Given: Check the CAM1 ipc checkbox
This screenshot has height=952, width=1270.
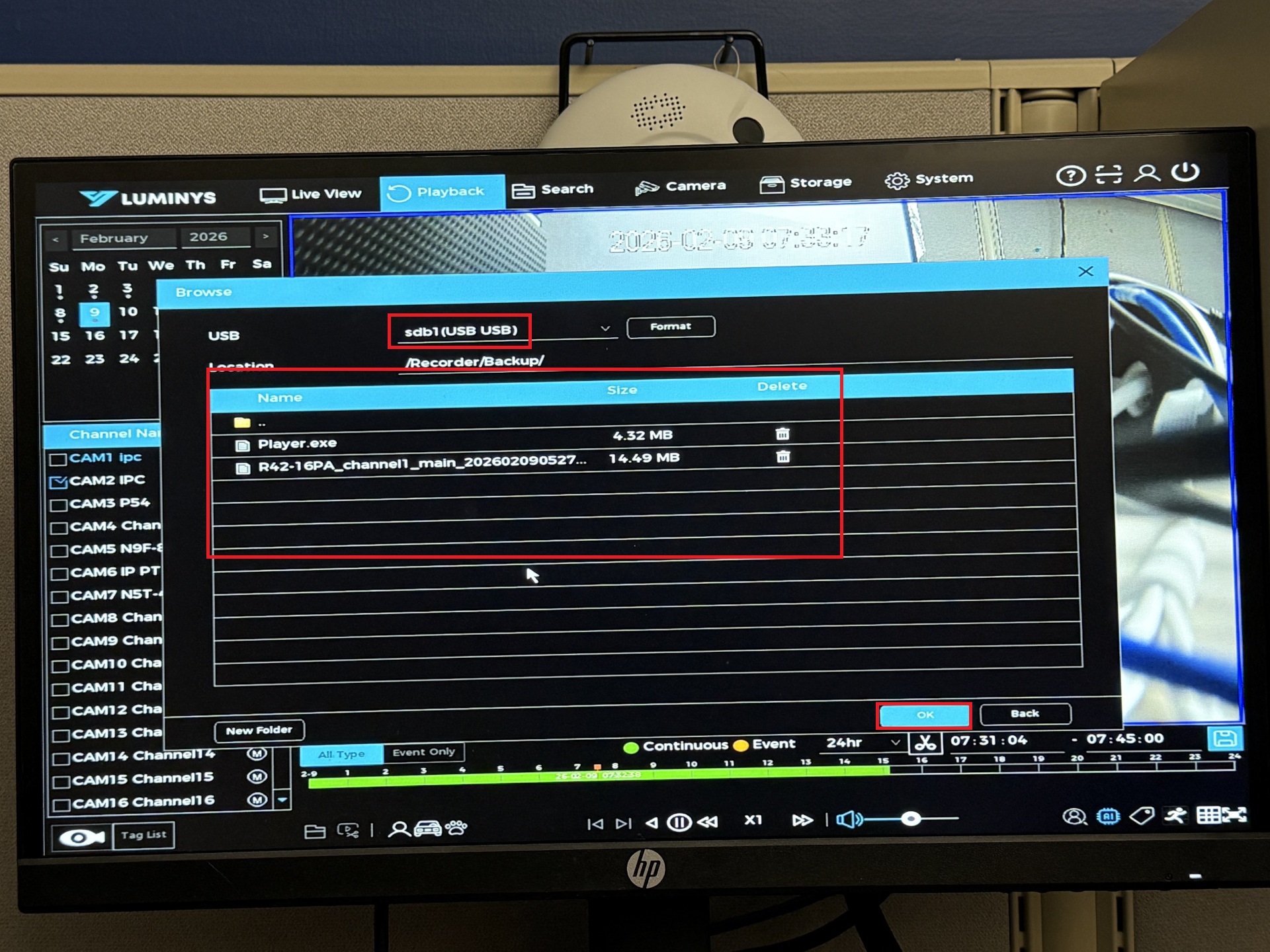Looking at the screenshot, I should click(x=58, y=459).
